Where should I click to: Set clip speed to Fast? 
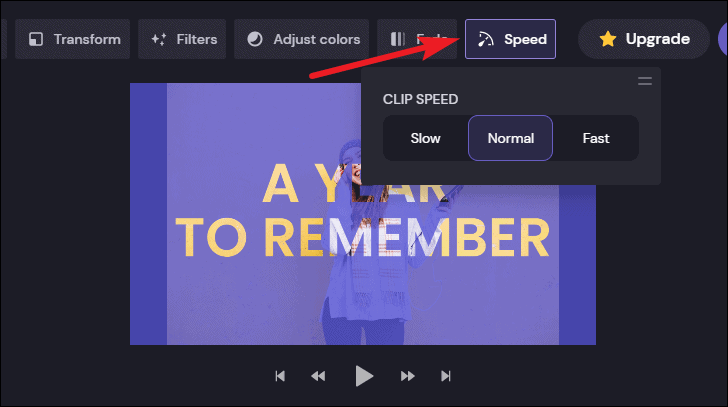click(596, 138)
